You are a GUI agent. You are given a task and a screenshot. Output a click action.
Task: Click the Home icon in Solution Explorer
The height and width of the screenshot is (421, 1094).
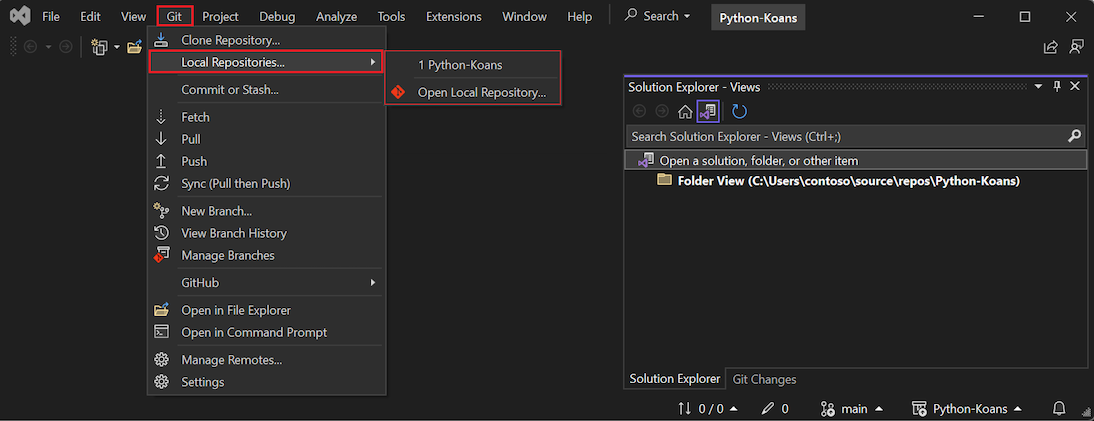click(x=685, y=112)
